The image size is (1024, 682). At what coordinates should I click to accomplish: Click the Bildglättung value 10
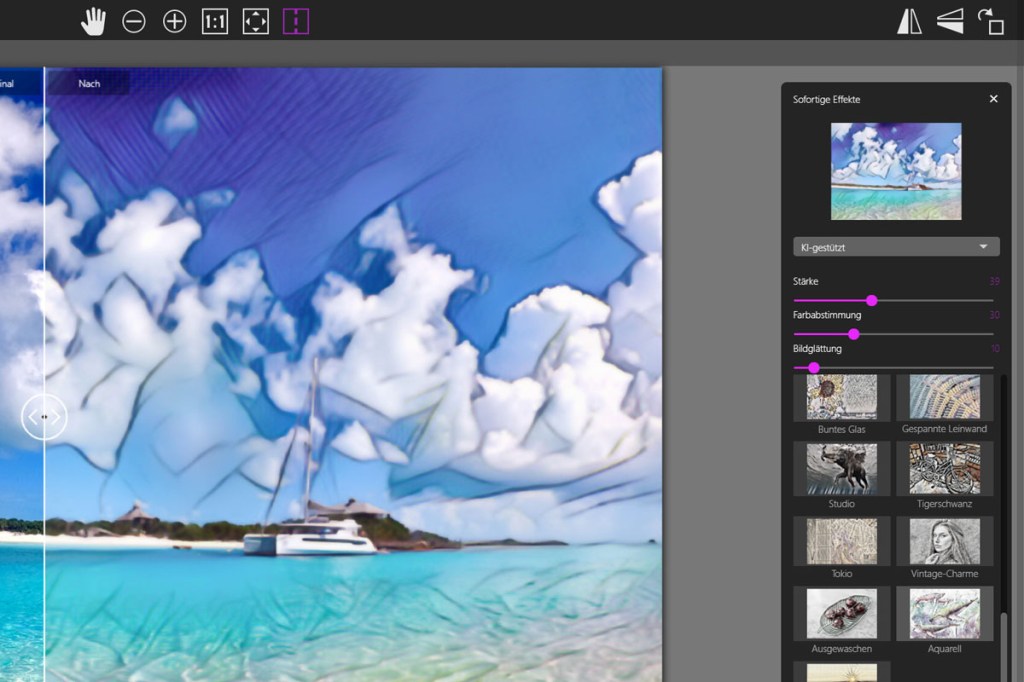[995, 348]
